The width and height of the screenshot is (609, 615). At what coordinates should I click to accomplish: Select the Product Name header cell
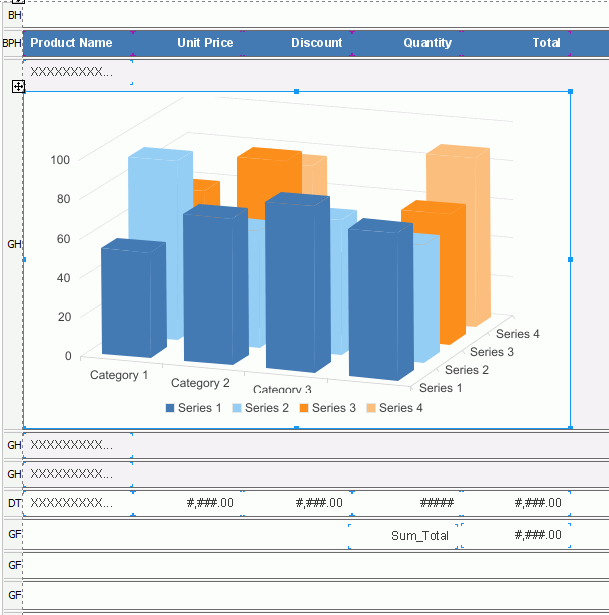tap(71, 43)
